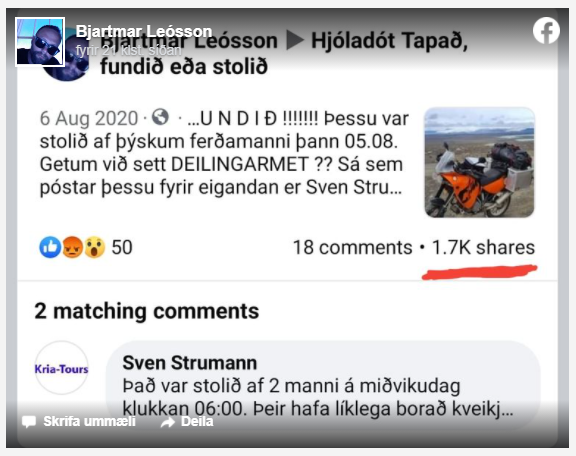Open Sven Strumann's profile name

coord(190,363)
